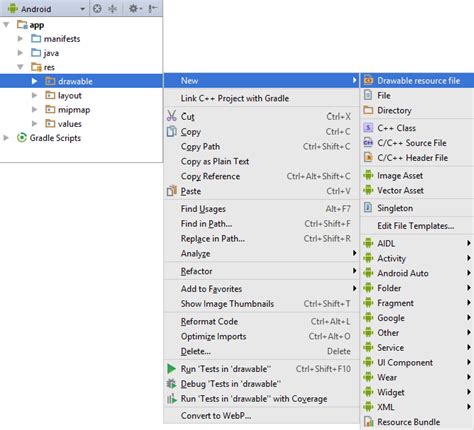The height and width of the screenshot is (430, 474).
Task: Open the New submenu in context menu
Action: point(261,81)
